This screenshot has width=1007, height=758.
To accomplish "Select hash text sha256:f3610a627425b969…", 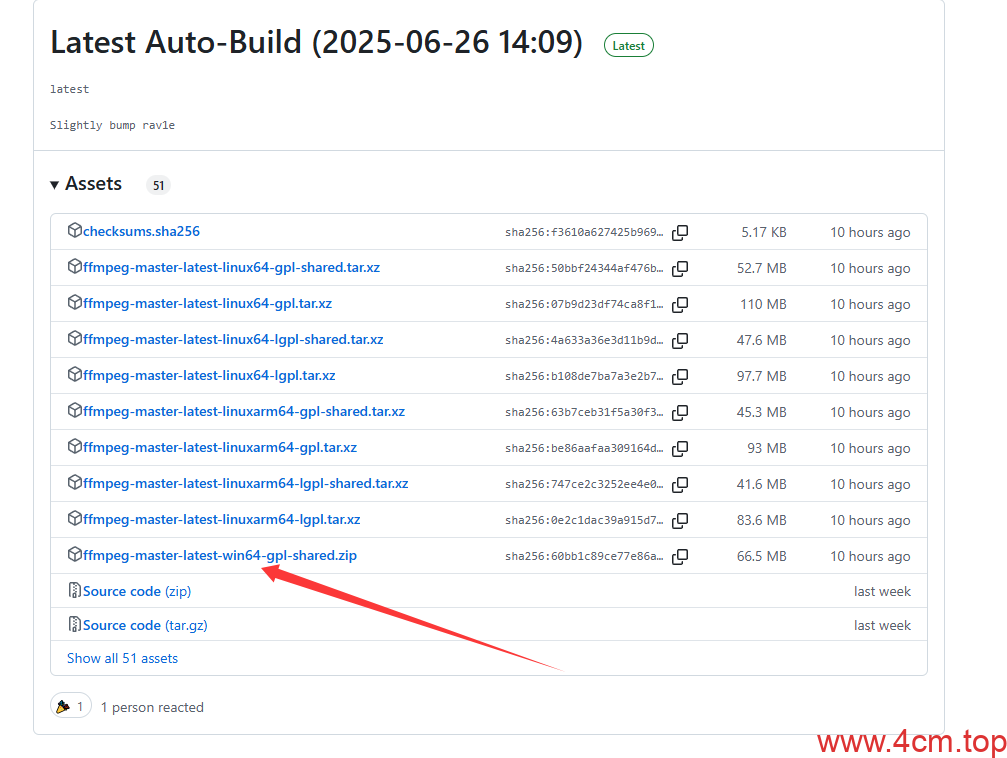I will pyautogui.click(x=584, y=233).
